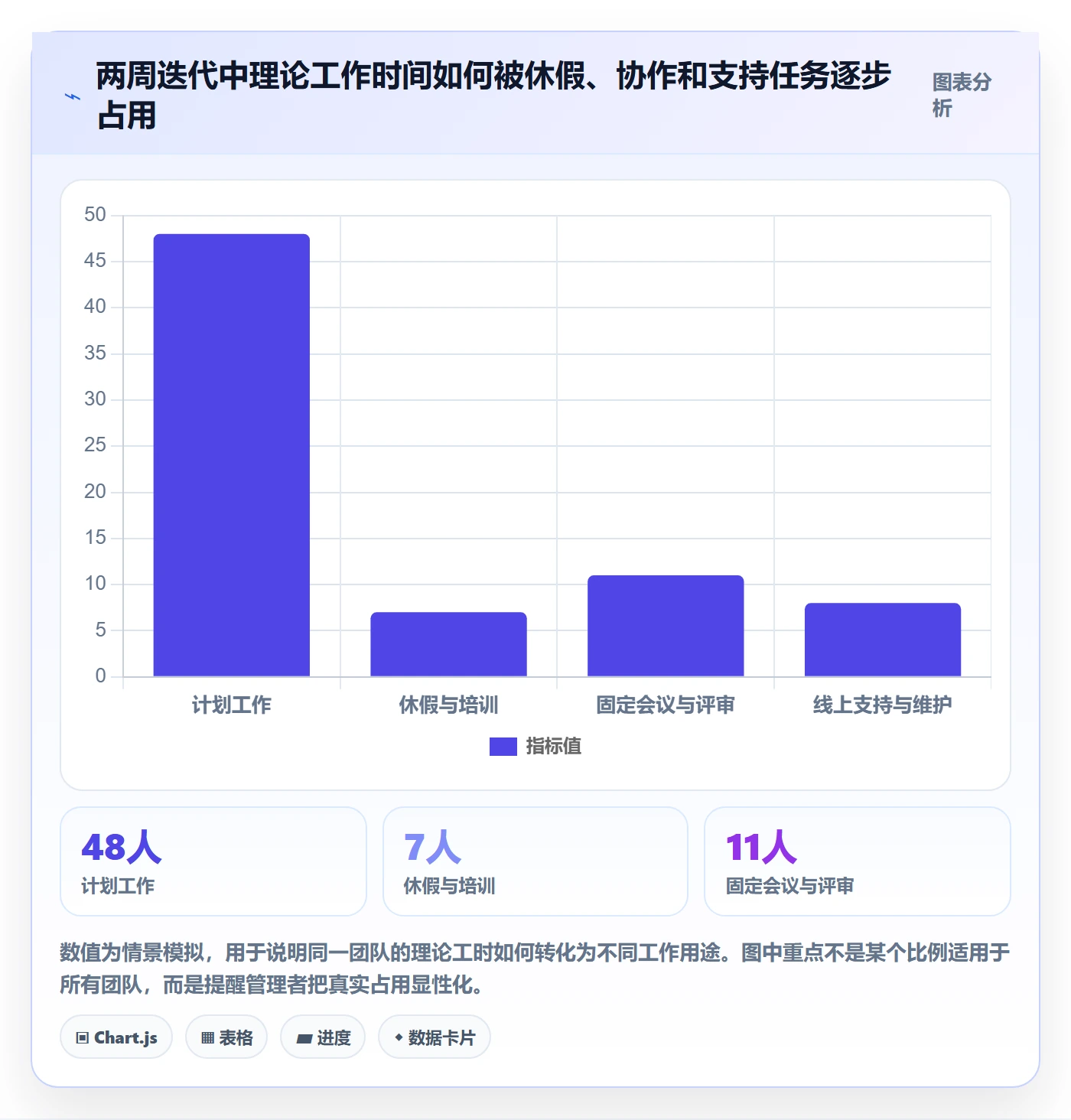This screenshot has height=1120, width=1071.
Task: Click the lightning bolt icon beside the title
Action: coord(73,96)
